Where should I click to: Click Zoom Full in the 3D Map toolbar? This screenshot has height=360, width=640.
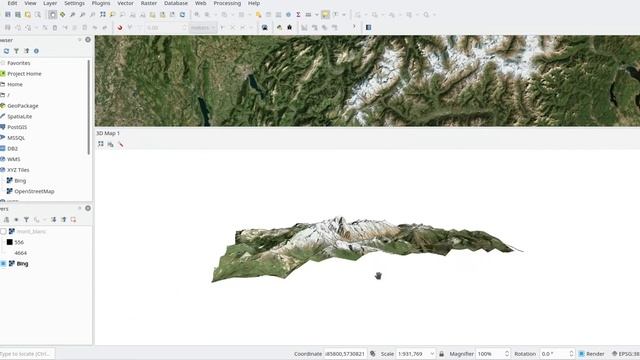pyautogui.click(x=101, y=144)
